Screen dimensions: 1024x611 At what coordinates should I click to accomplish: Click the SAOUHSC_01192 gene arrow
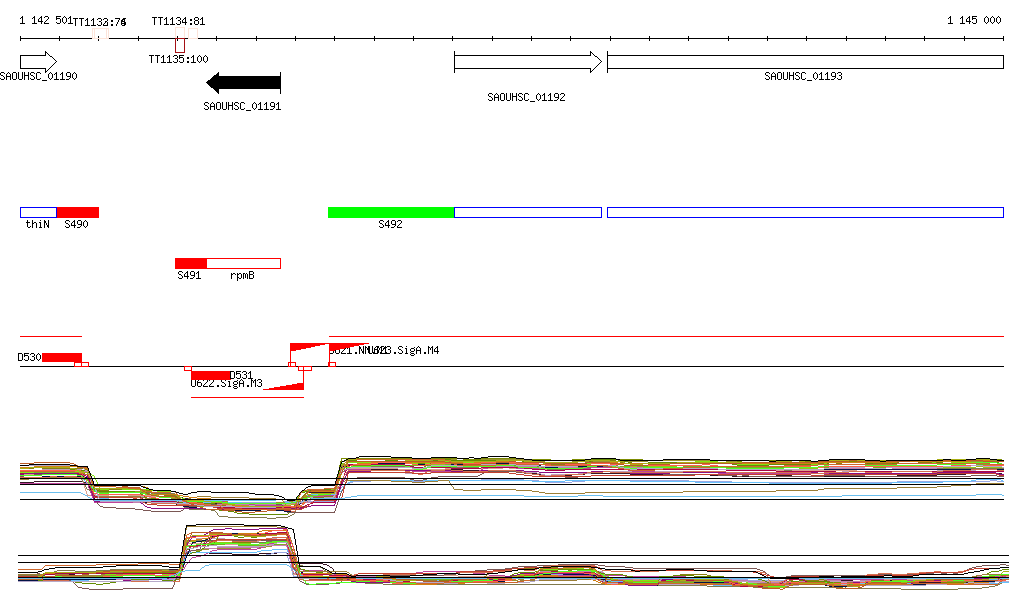coord(527,62)
